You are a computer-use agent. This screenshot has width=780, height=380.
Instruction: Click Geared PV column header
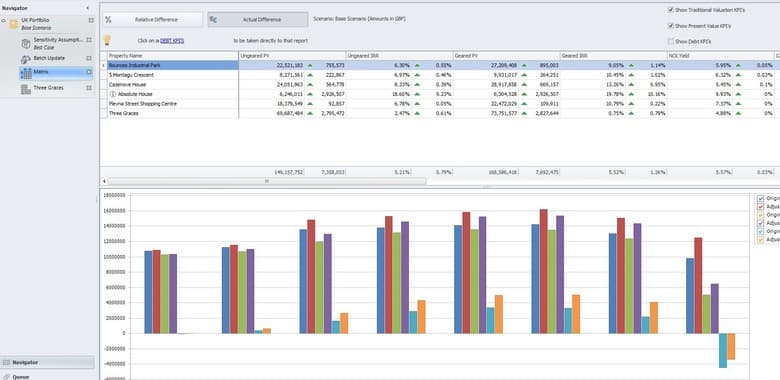[506, 56]
